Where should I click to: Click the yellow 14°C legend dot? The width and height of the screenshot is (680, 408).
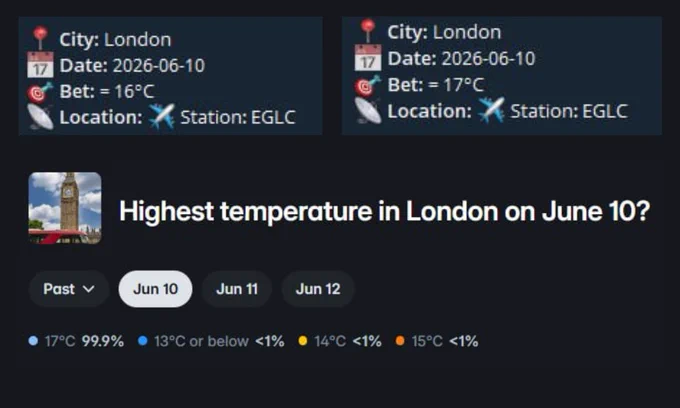[303, 341]
